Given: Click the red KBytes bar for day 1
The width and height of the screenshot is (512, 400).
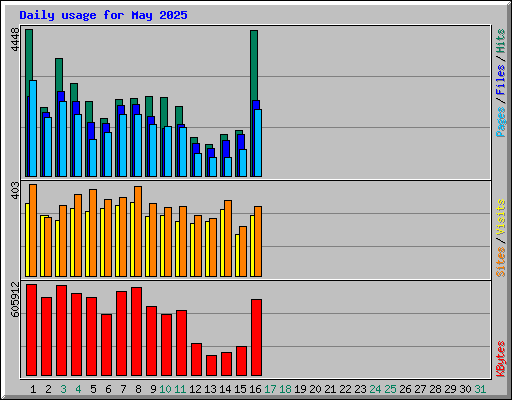Looking at the screenshot, I should click(31, 330).
